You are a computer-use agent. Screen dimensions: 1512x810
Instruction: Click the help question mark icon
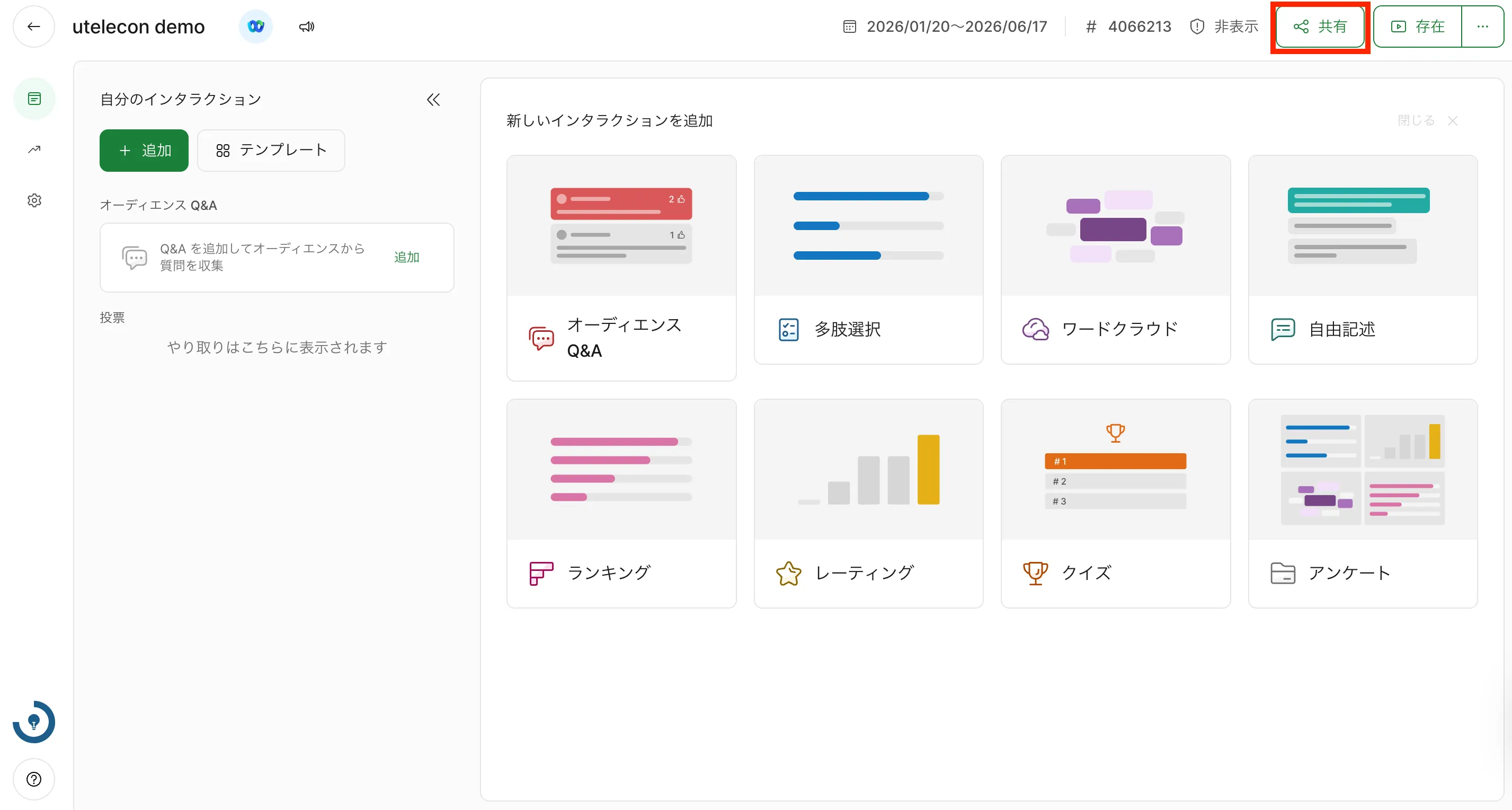point(34,779)
